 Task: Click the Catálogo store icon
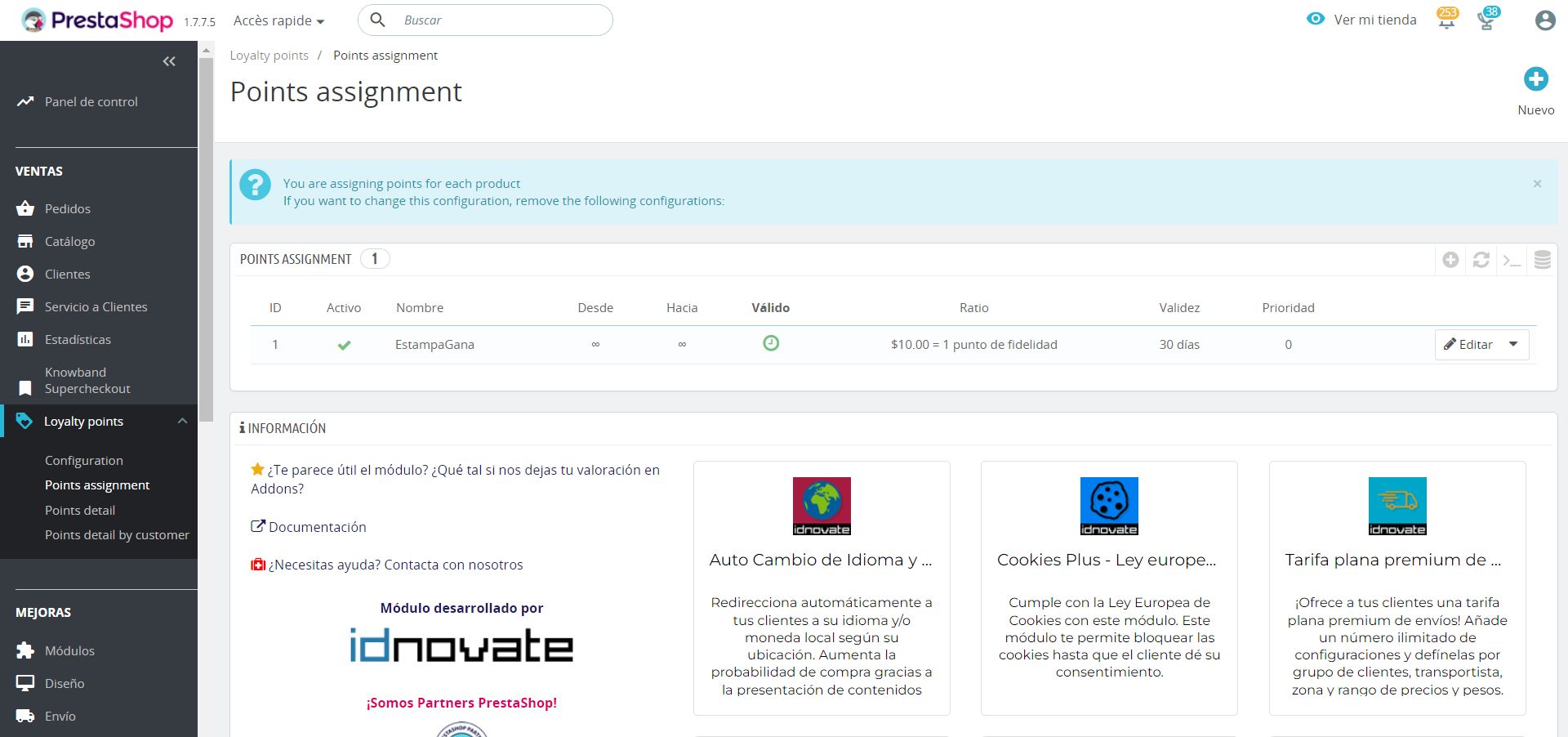pyautogui.click(x=25, y=241)
